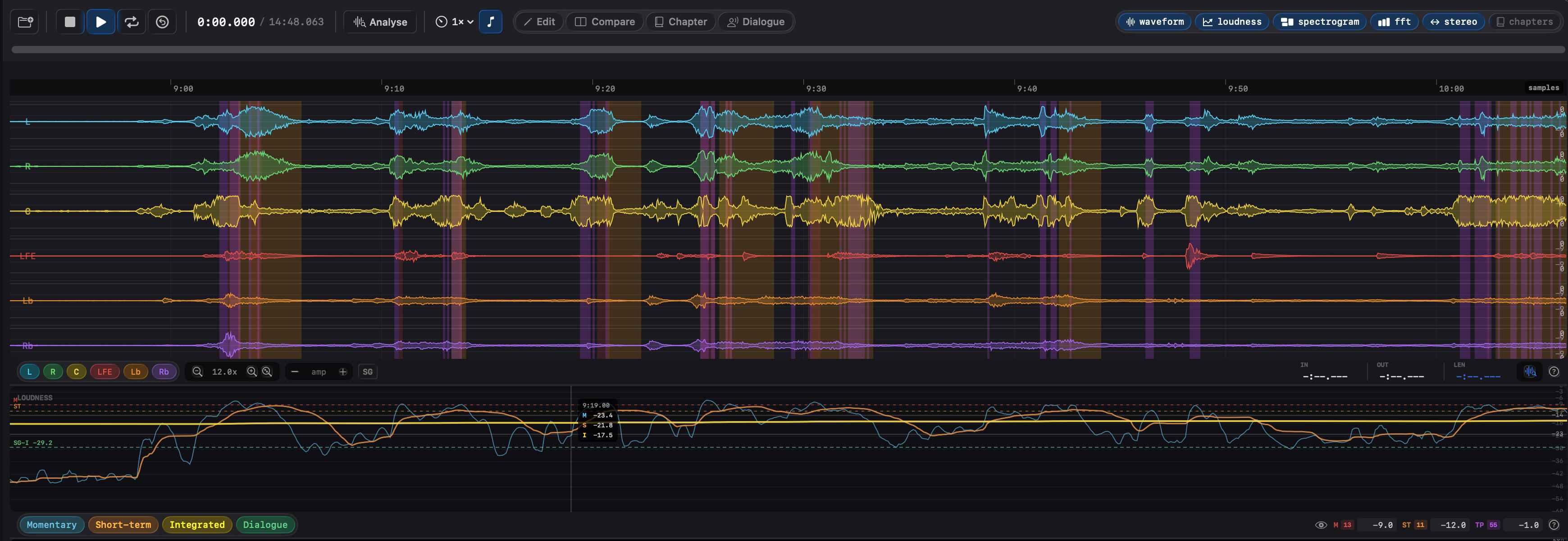Stop playback with the square button
The image size is (1568, 541).
point(70,22)
